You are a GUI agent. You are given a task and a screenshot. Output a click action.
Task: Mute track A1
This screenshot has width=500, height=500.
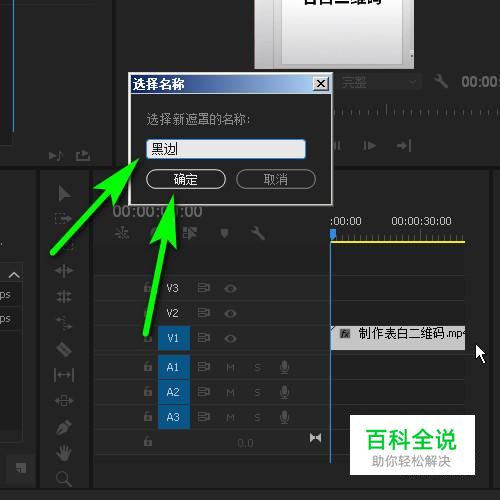[x=230, y=368]
